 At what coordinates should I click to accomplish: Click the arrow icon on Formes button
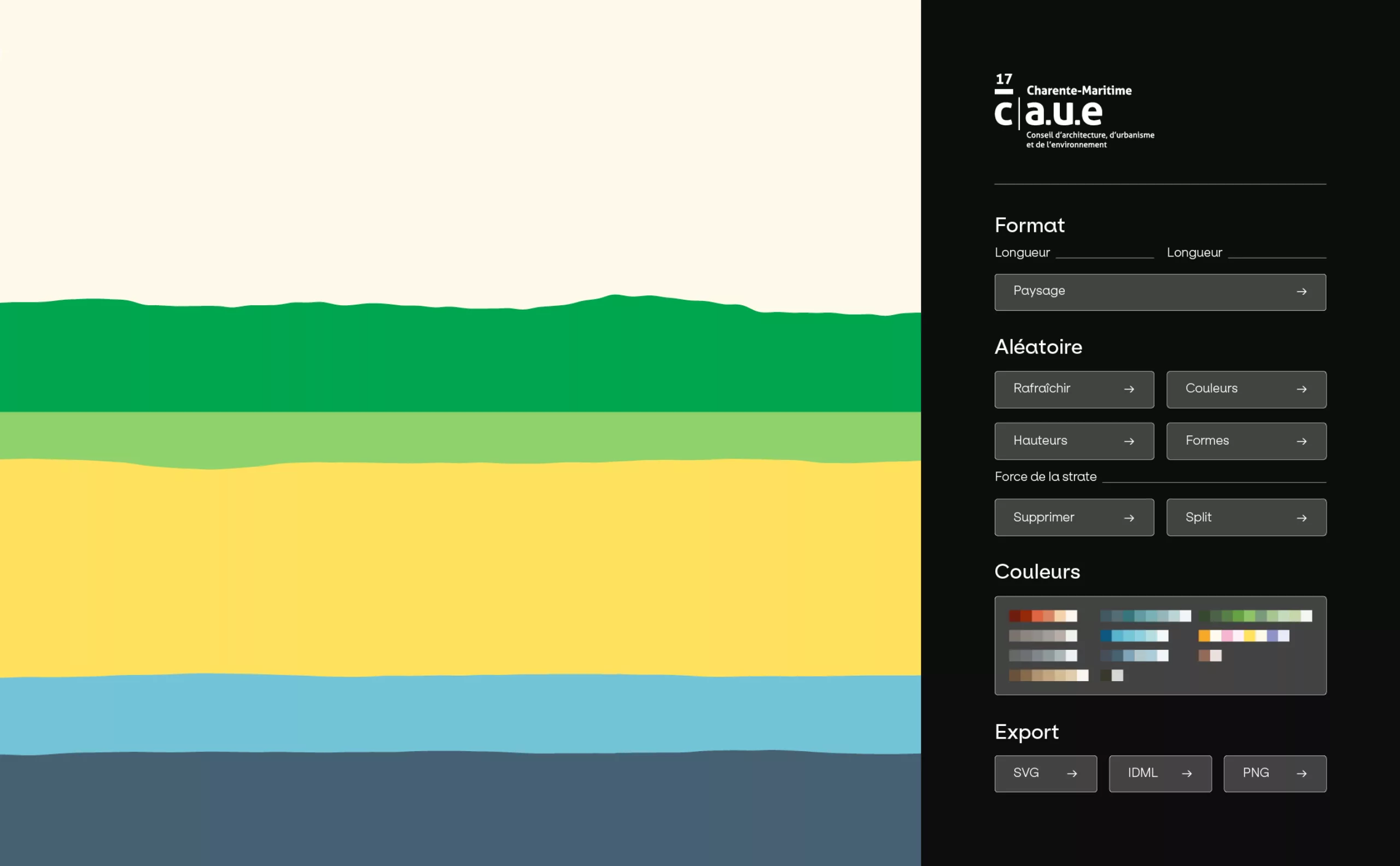(x=1301, y=441)
